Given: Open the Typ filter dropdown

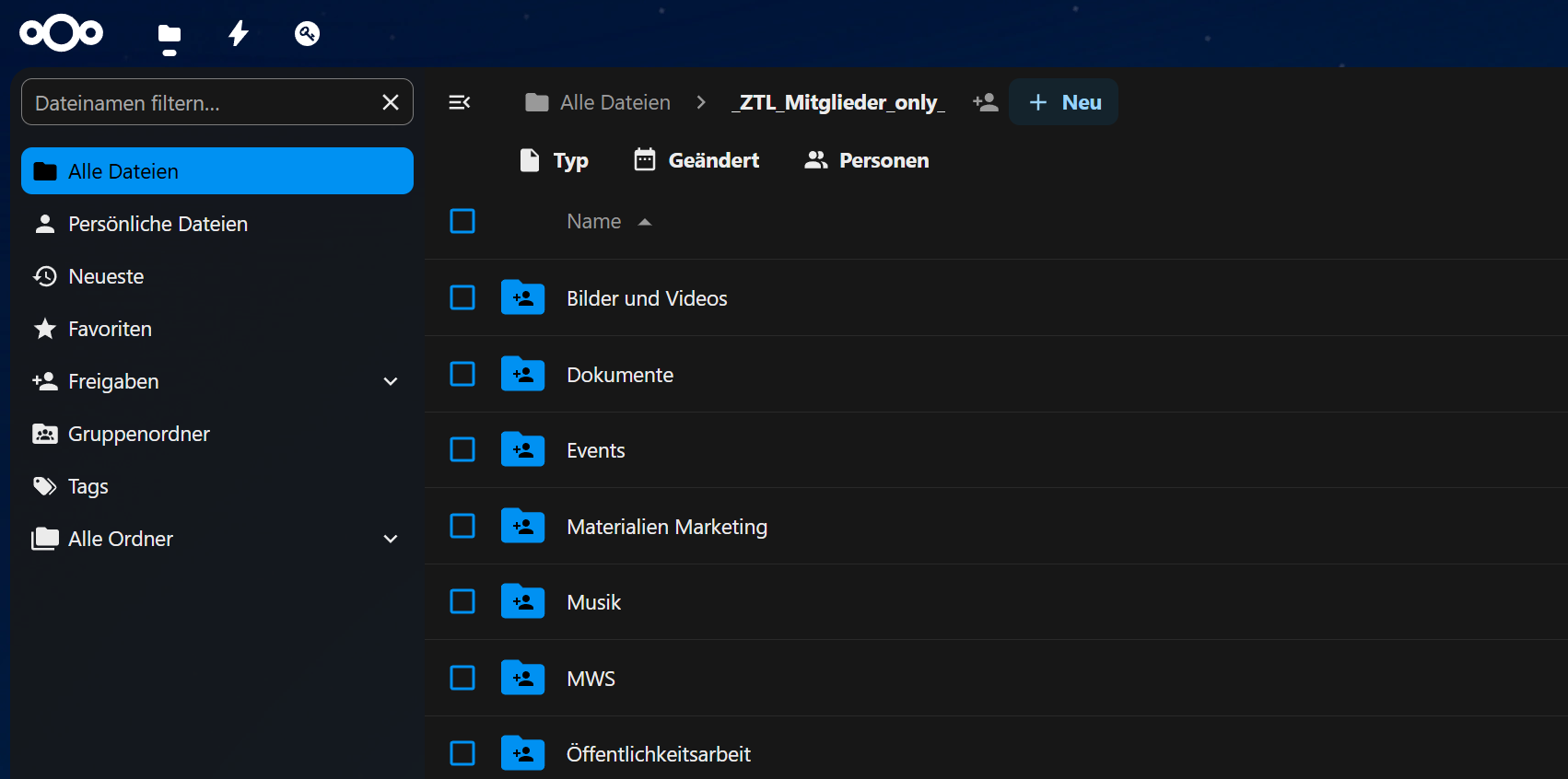Looking at the screenshot, I should click(x=554, y=160).
